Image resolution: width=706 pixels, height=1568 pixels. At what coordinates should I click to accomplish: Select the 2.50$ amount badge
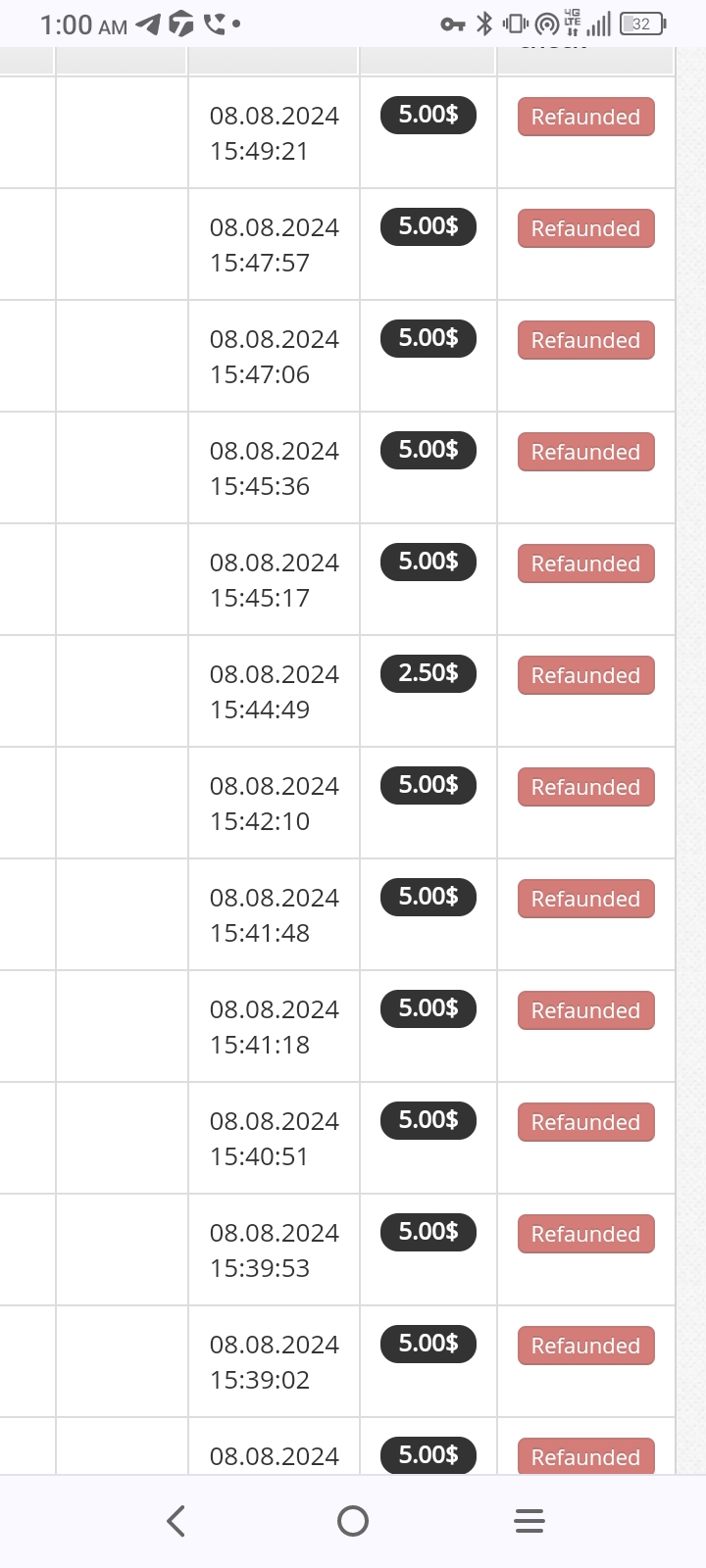429,673
